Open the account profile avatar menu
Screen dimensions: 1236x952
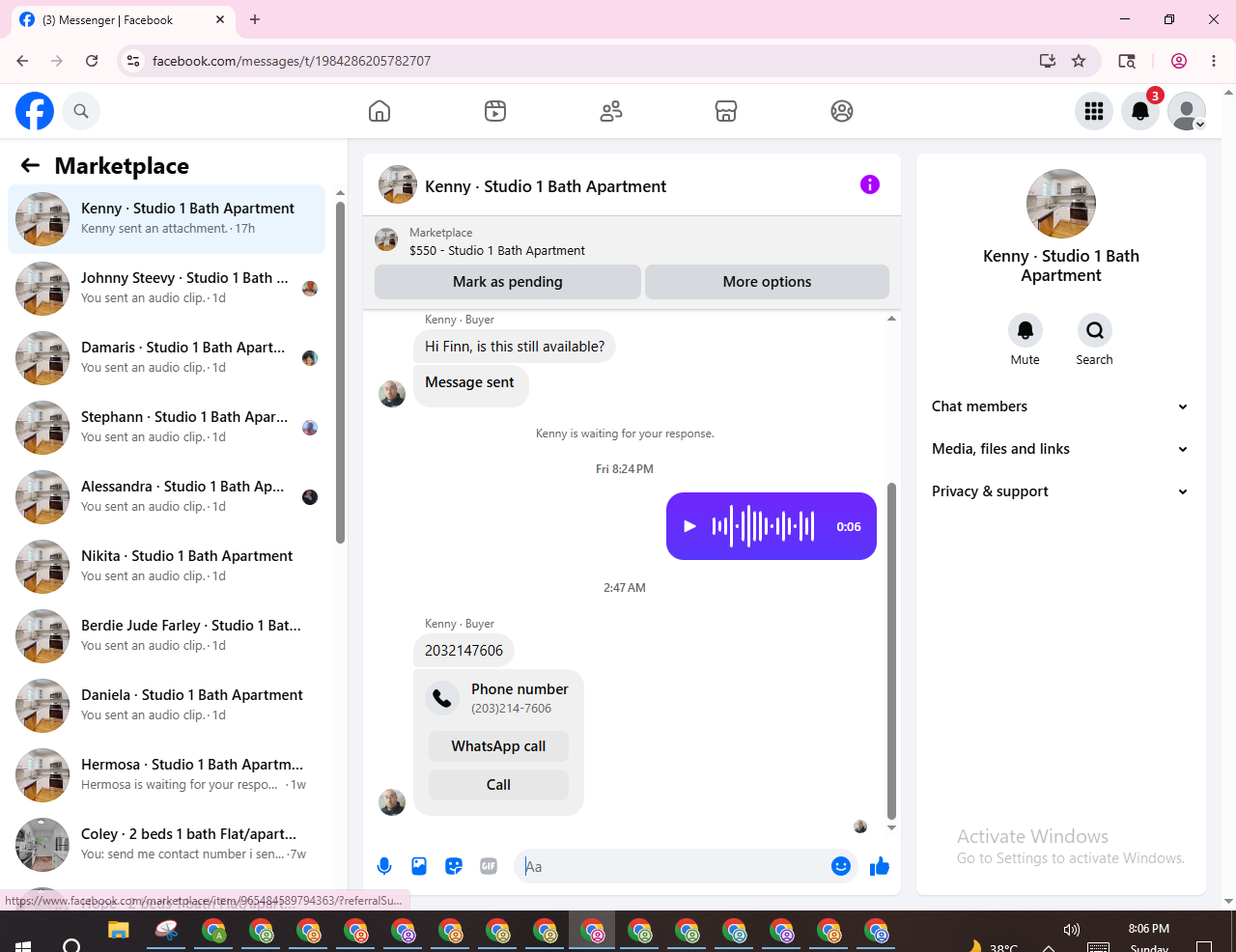(1187, 111)
